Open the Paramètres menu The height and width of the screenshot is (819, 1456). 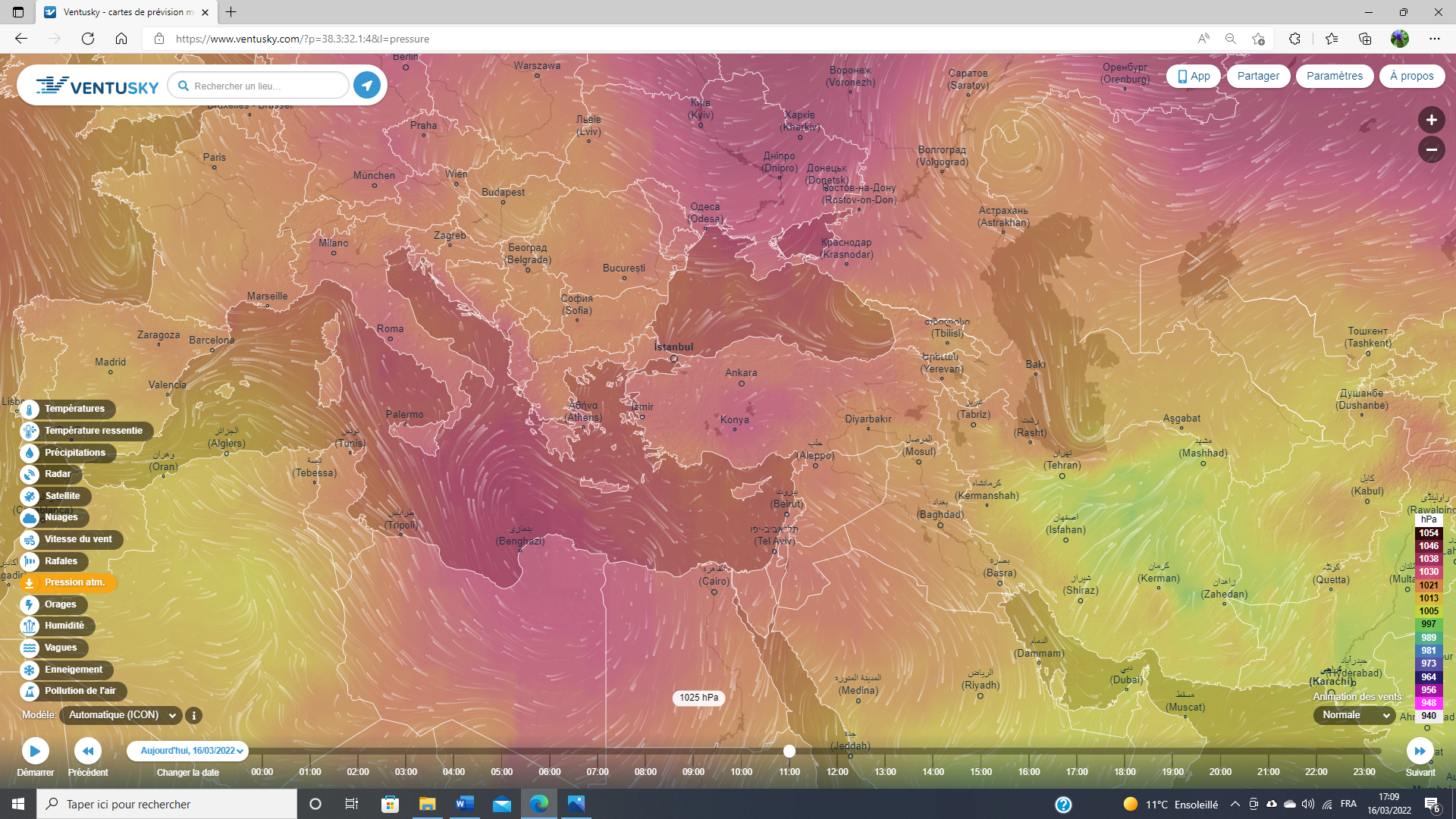1334,77
